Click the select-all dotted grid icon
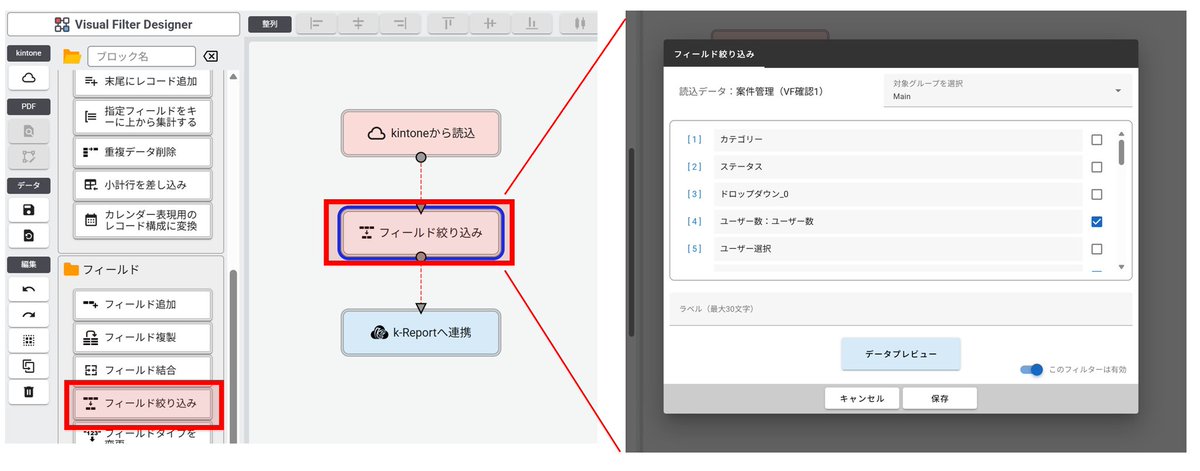The width and height of the screenshot is (1200, 471). (29, 340)
